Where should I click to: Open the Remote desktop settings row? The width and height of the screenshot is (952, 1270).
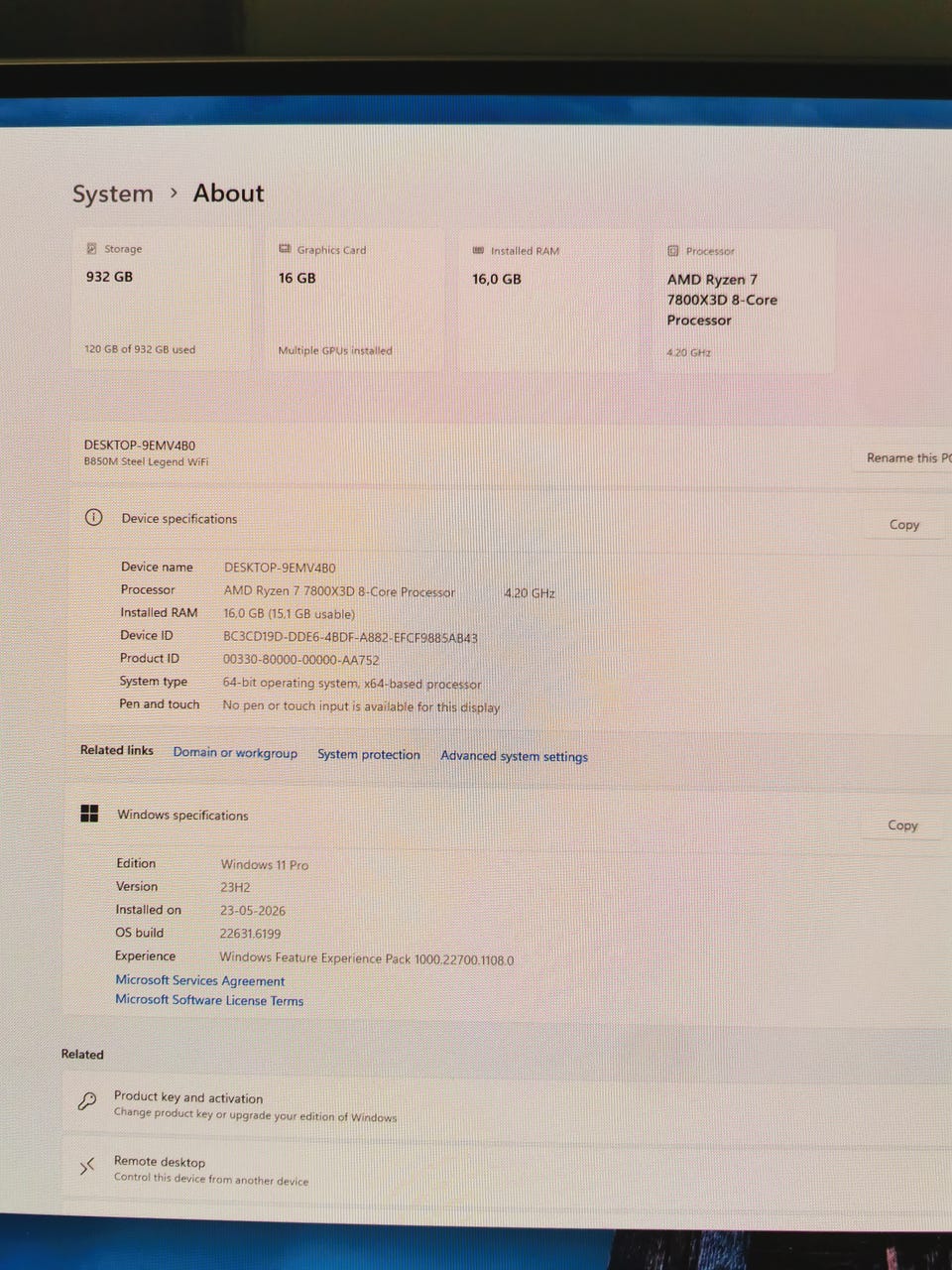click(x=506, y=1171)
